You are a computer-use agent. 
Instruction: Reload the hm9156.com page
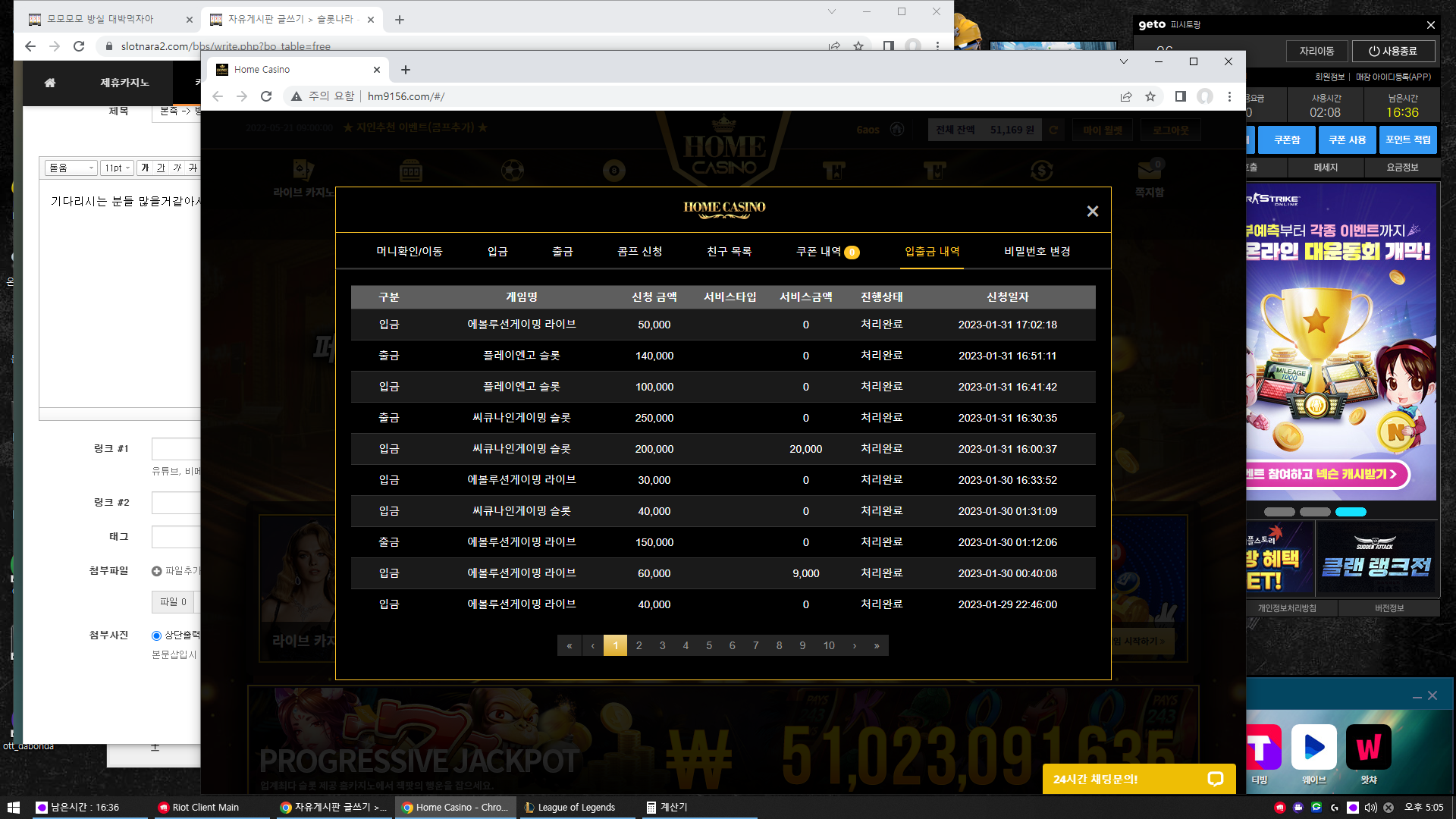tap(266, 96)
